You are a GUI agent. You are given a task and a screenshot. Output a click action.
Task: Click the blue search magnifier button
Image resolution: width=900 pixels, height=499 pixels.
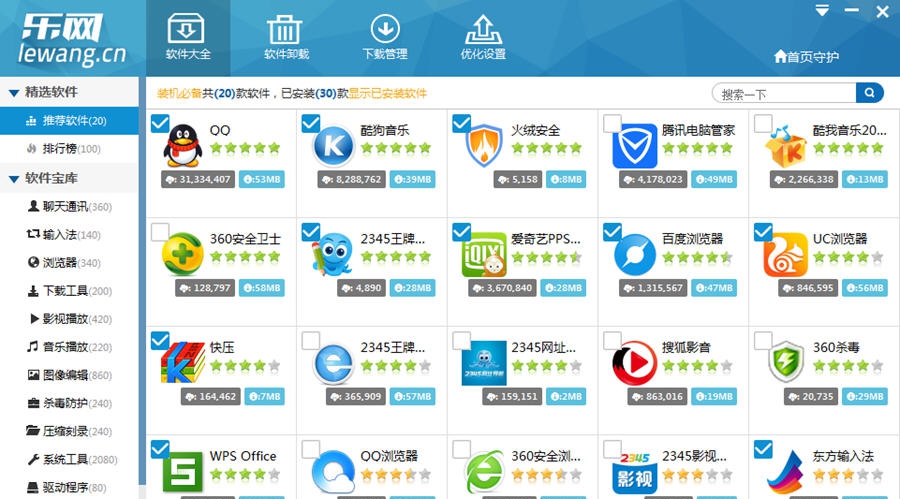870,93
